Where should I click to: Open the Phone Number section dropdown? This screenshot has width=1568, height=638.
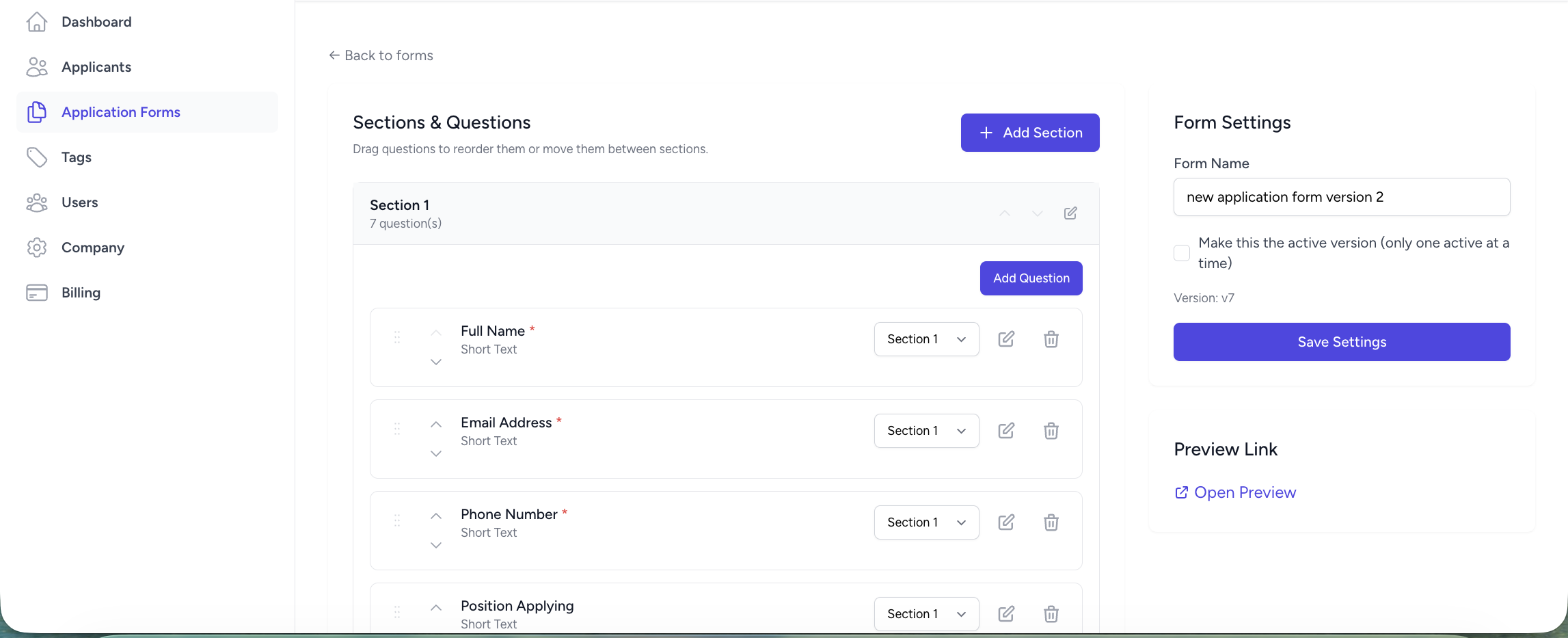click(926, 522)
